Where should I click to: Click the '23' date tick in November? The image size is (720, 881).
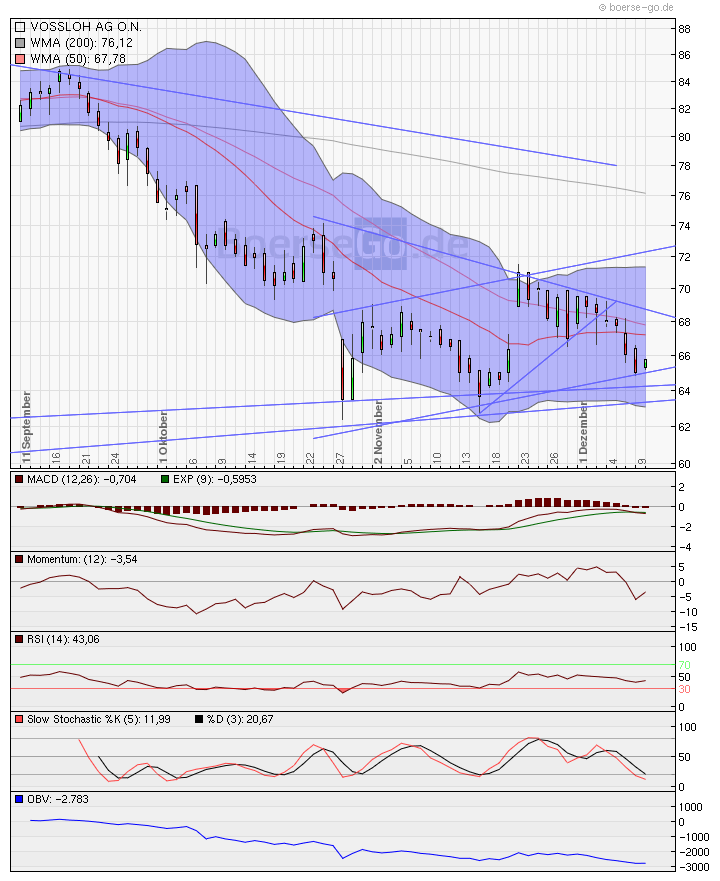coord(524,458)
